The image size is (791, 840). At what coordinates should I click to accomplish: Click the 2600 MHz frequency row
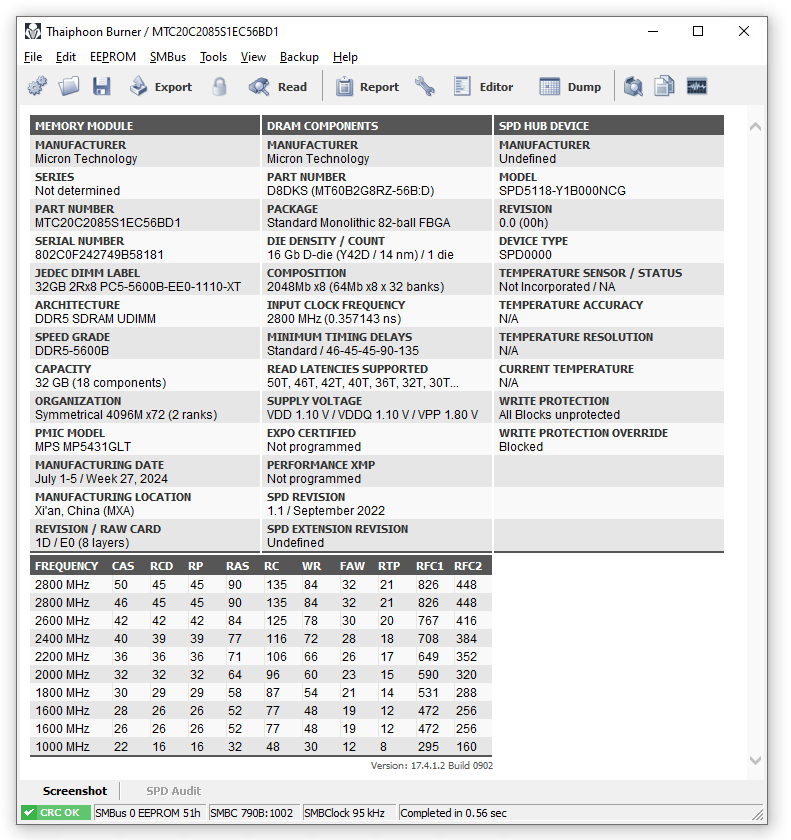click(261, 621)
